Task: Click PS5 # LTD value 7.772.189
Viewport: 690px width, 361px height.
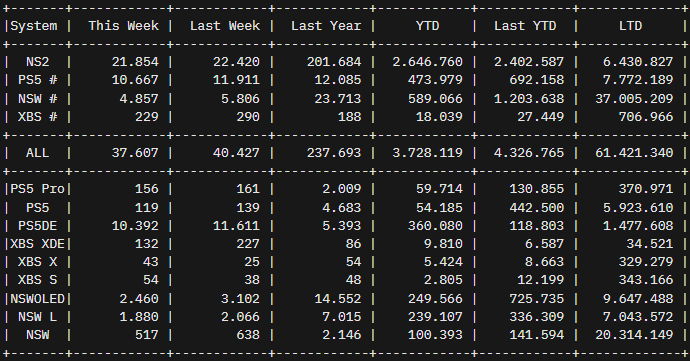Action: pos(638,80)
